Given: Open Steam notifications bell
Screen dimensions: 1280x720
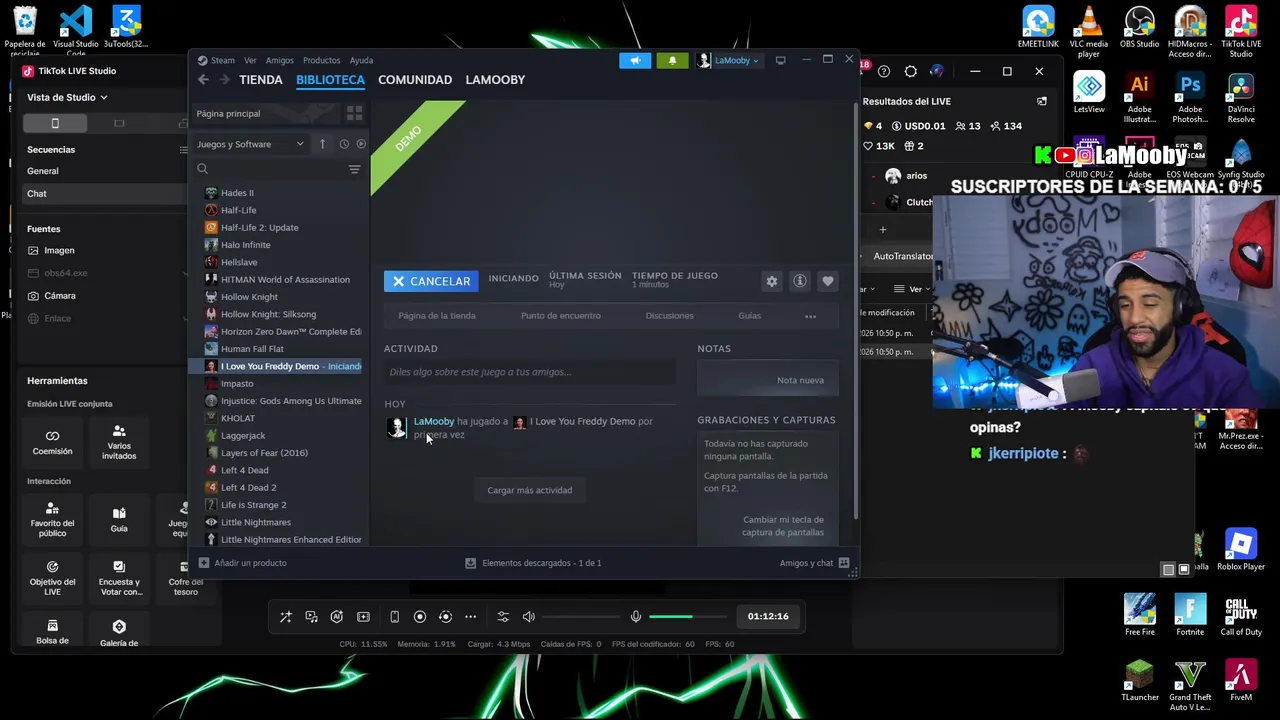Looking at the screenshot, I should [672, 60].
